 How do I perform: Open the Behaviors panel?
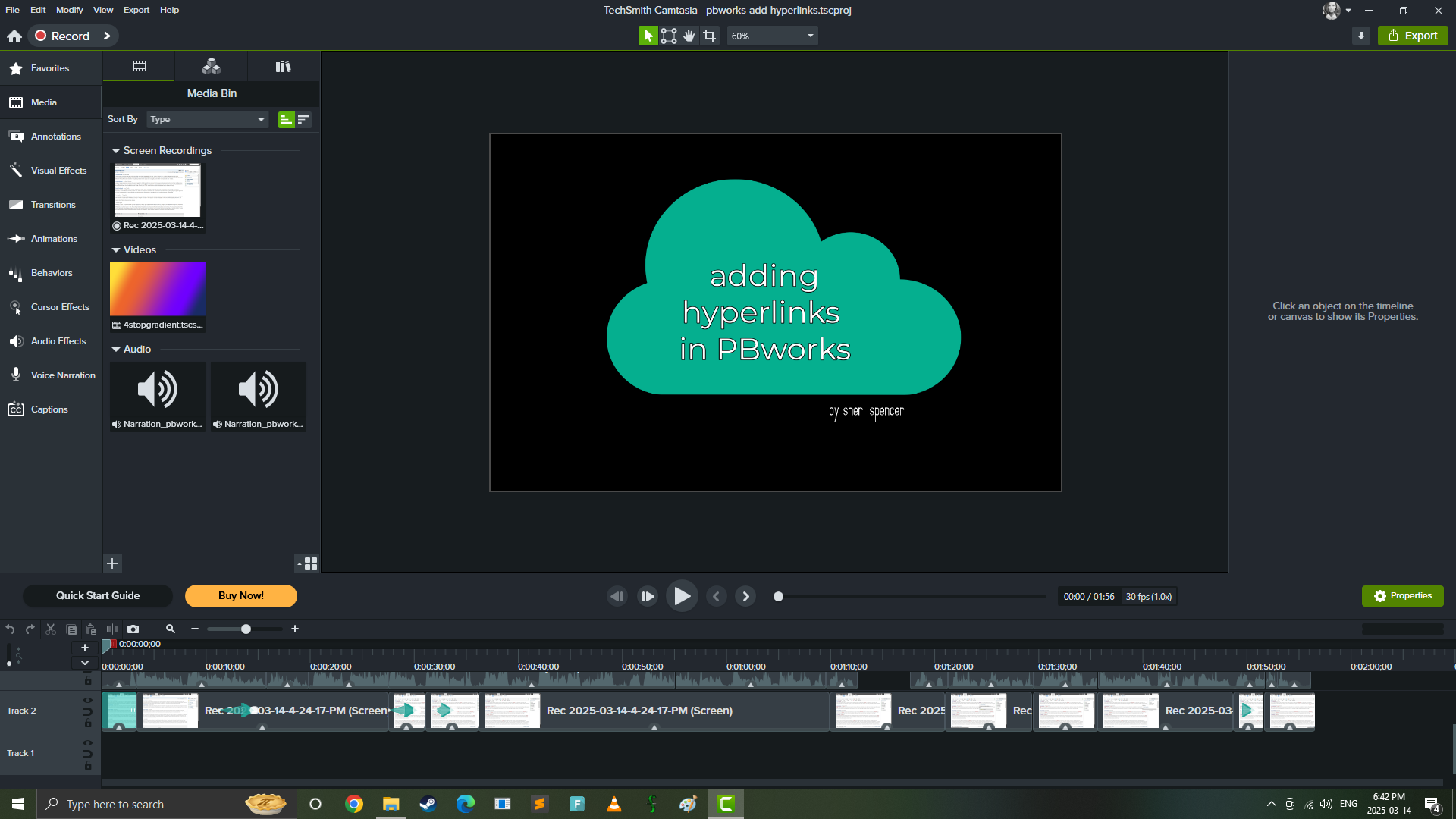point(51,273)
